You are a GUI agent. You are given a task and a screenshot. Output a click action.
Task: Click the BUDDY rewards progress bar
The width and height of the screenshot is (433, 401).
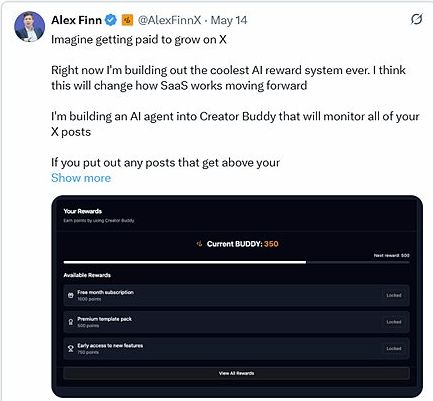coord(236,262)
